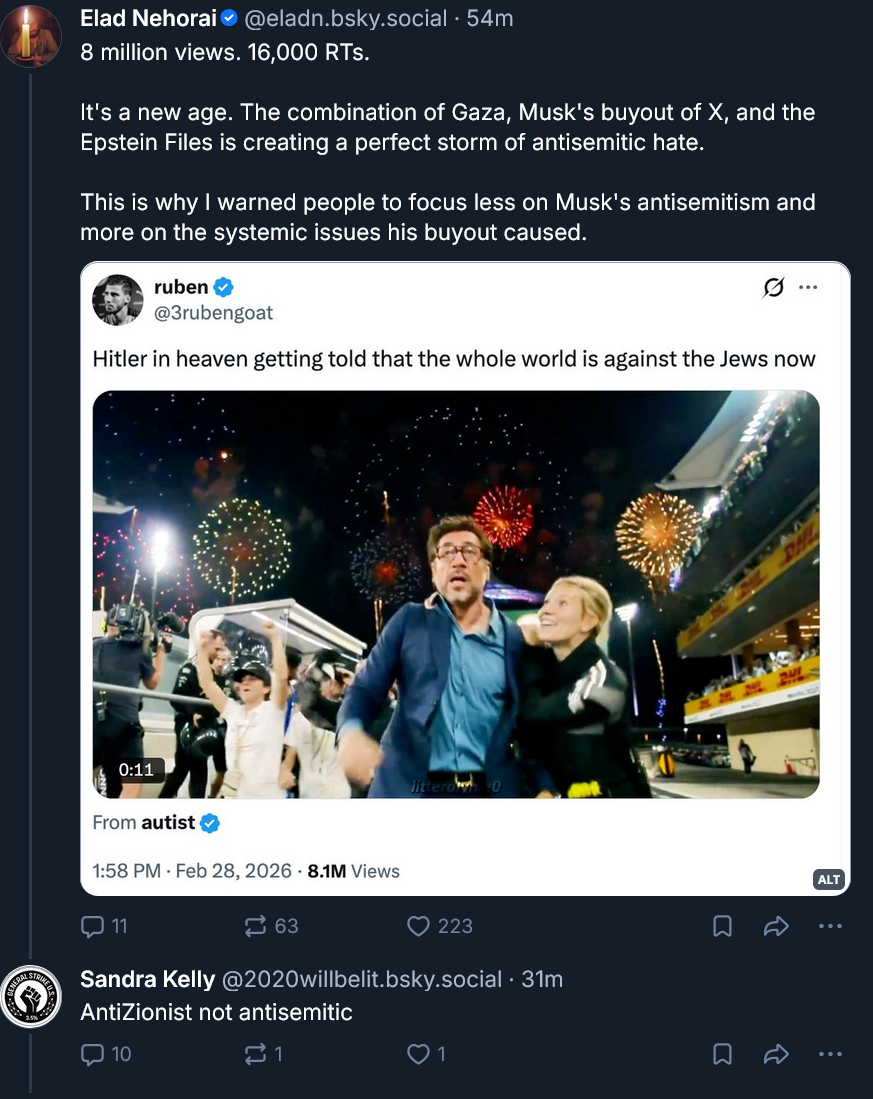Share Sandra Kelly's comment

click(x=776, y=1054)
